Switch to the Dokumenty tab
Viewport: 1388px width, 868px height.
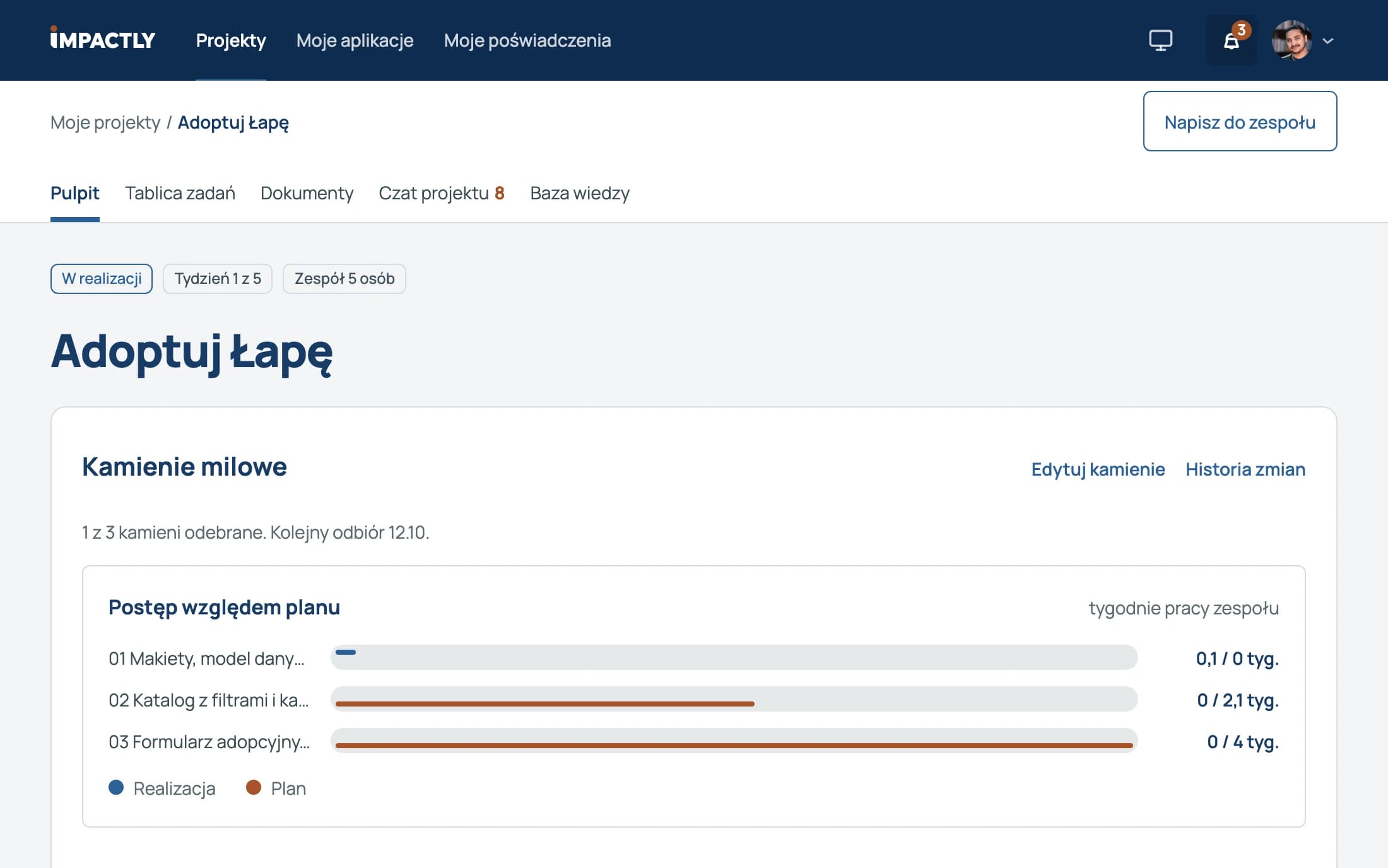pyautogui.click(x=307, y=193)
